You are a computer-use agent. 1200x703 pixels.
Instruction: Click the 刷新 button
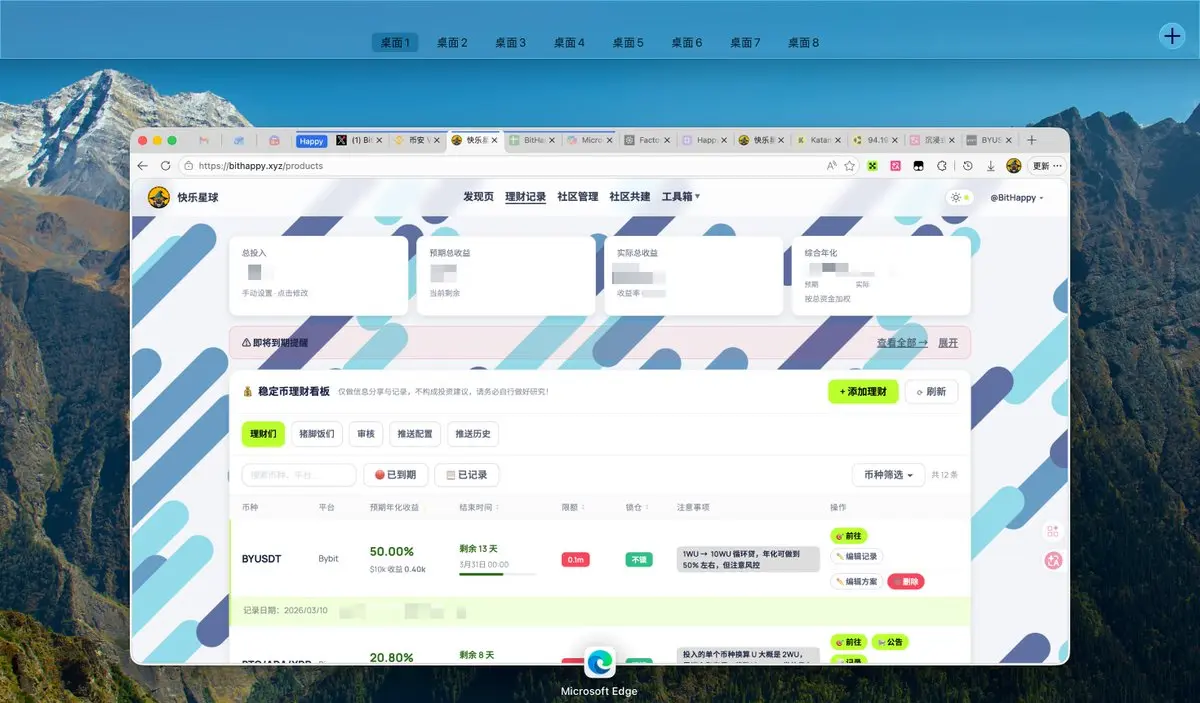pos(931,391)
